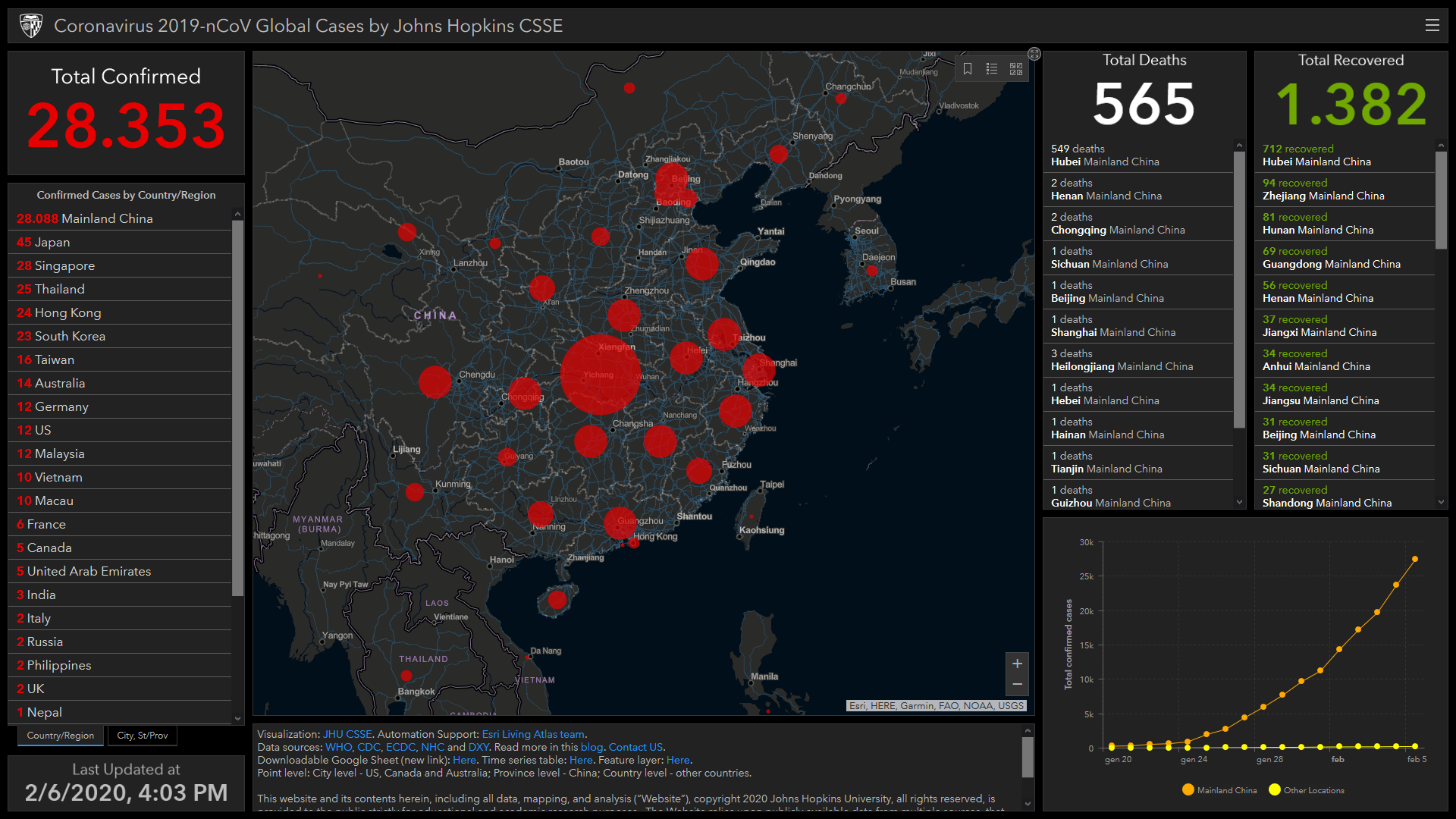
Task: Open the hamburger menu in header
Action: (1432, 25)
